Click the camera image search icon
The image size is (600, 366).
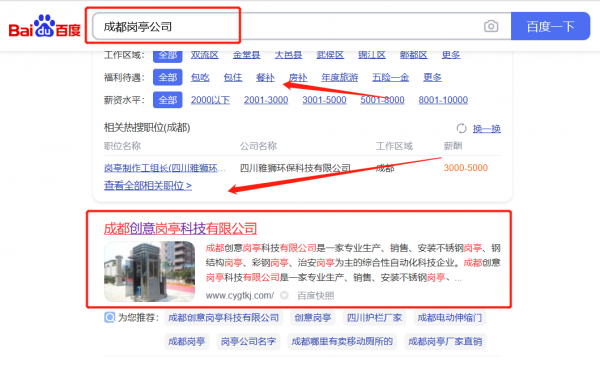coord(491,26)
